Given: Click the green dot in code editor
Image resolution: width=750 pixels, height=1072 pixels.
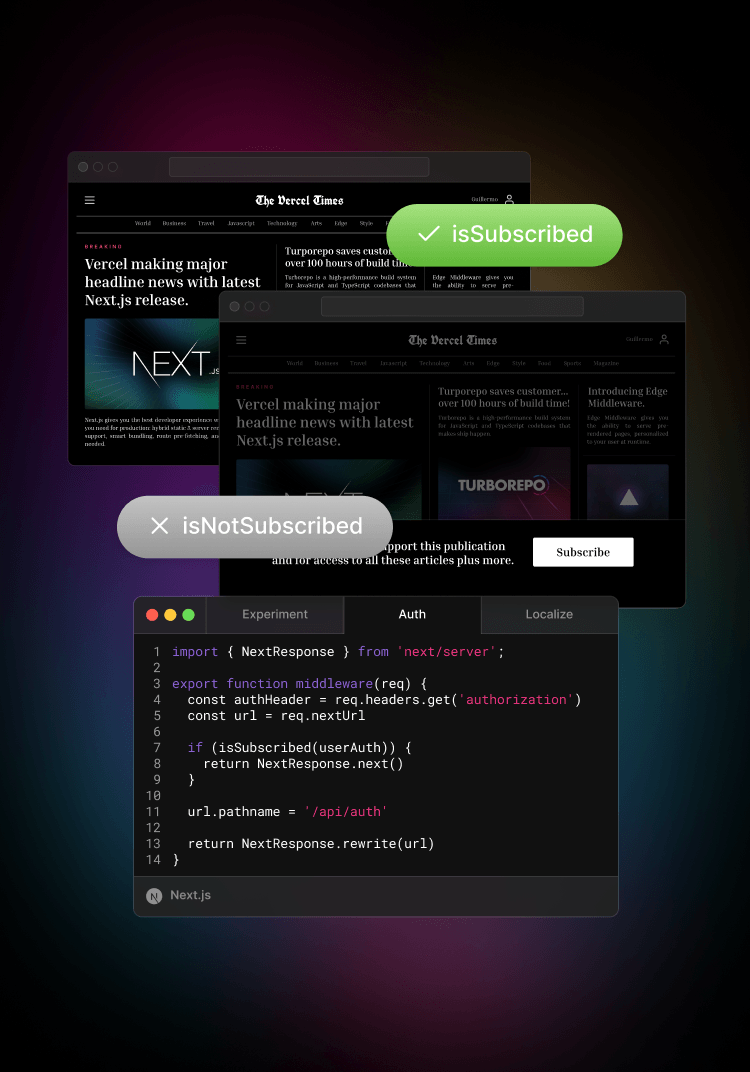Looking at the screenshot, I should (x=189, y=615).
